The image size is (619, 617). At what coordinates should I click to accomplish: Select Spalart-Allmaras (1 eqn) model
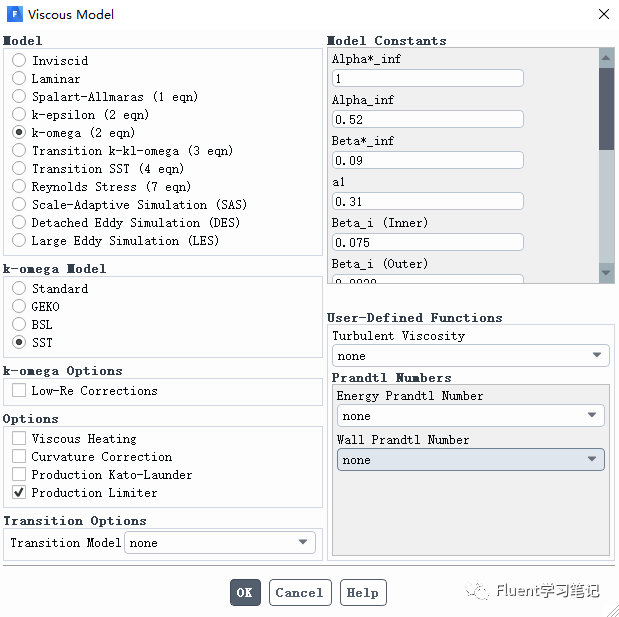19,97
